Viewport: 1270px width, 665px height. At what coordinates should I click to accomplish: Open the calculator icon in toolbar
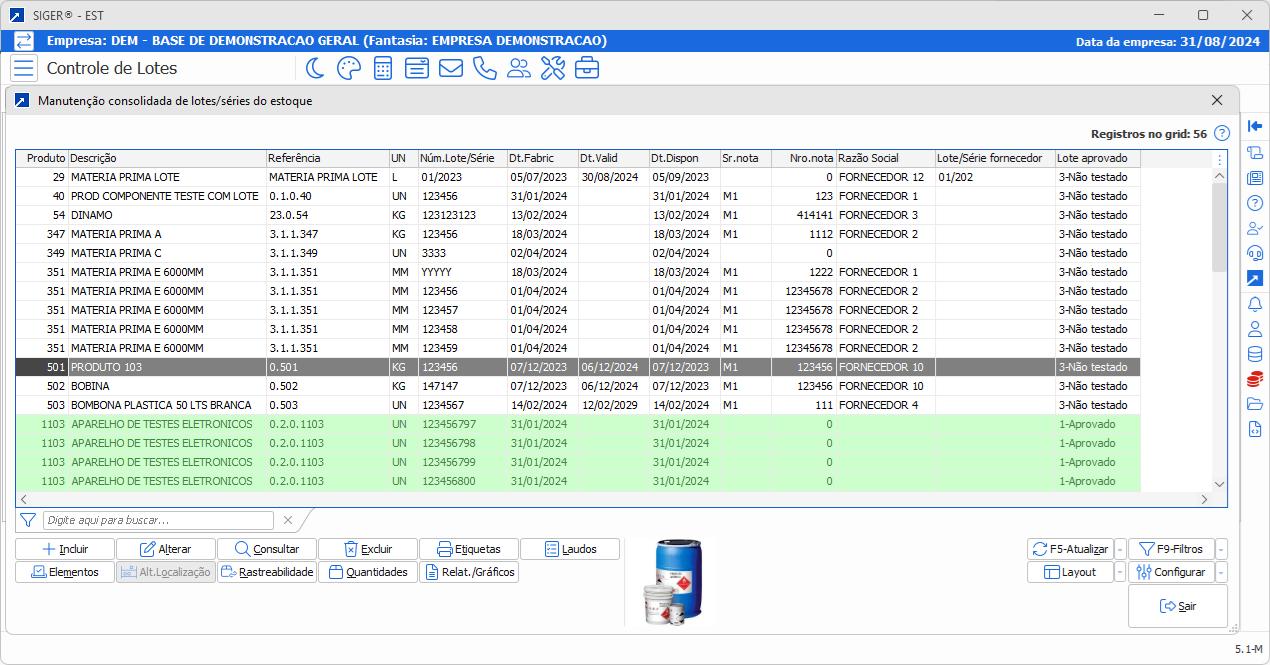tap(382, 68)
